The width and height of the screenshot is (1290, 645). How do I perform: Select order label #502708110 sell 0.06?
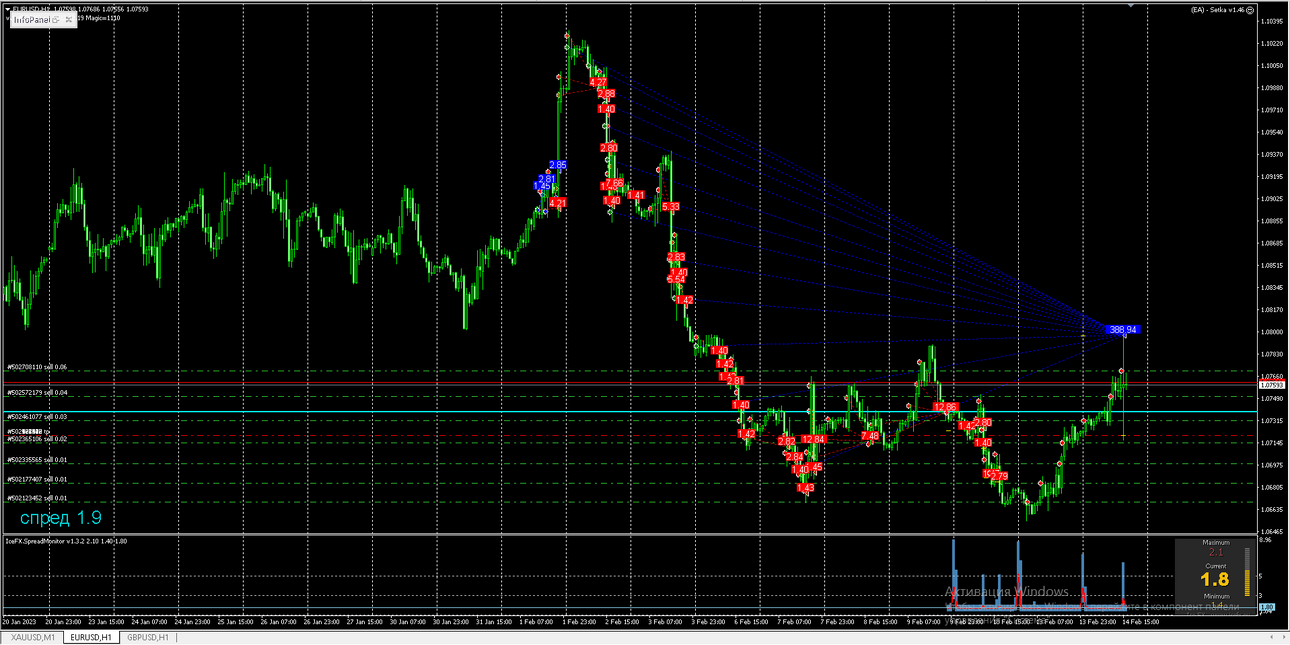coord(37,367)
